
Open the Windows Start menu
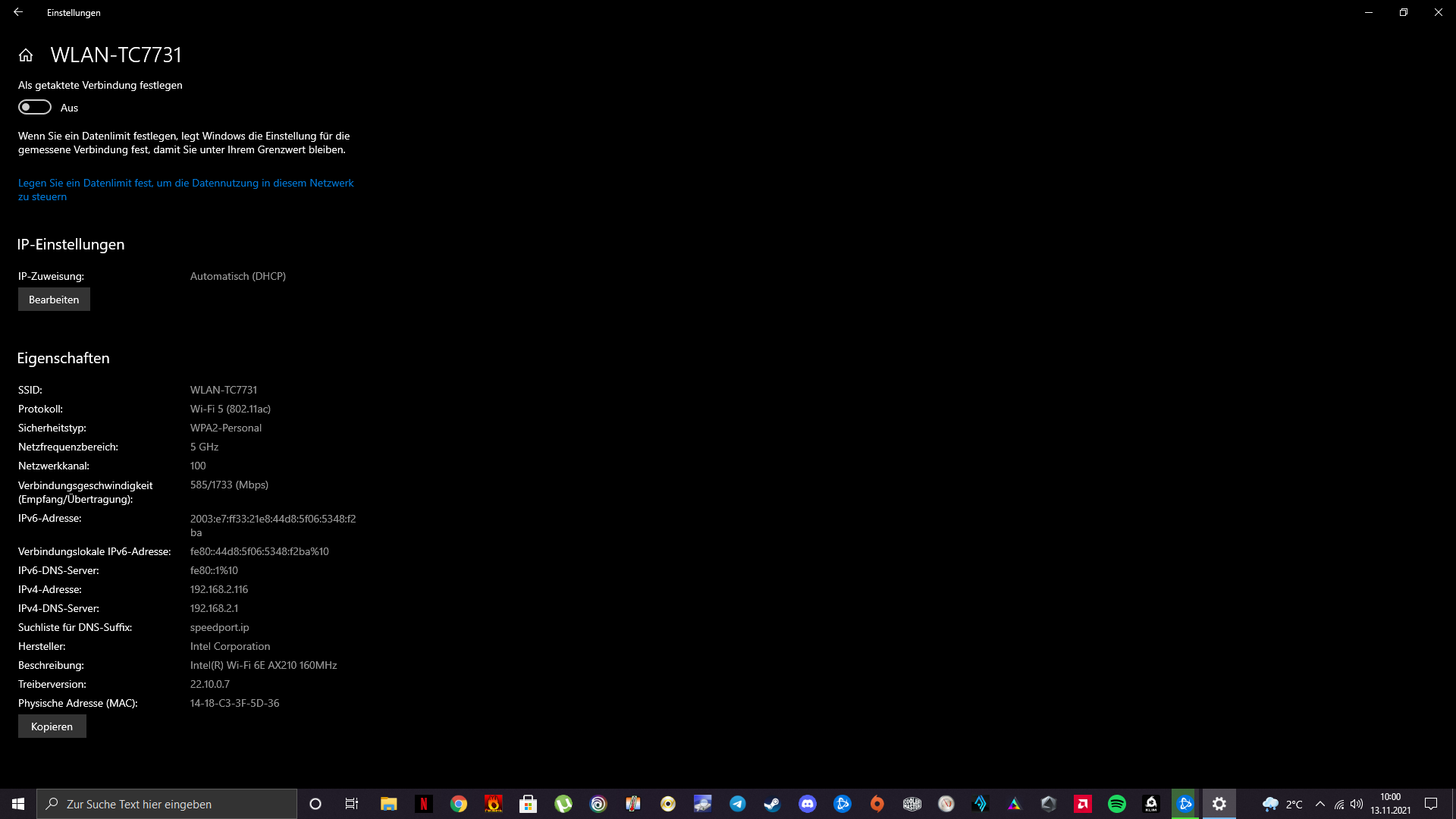[x=18, y=804]
